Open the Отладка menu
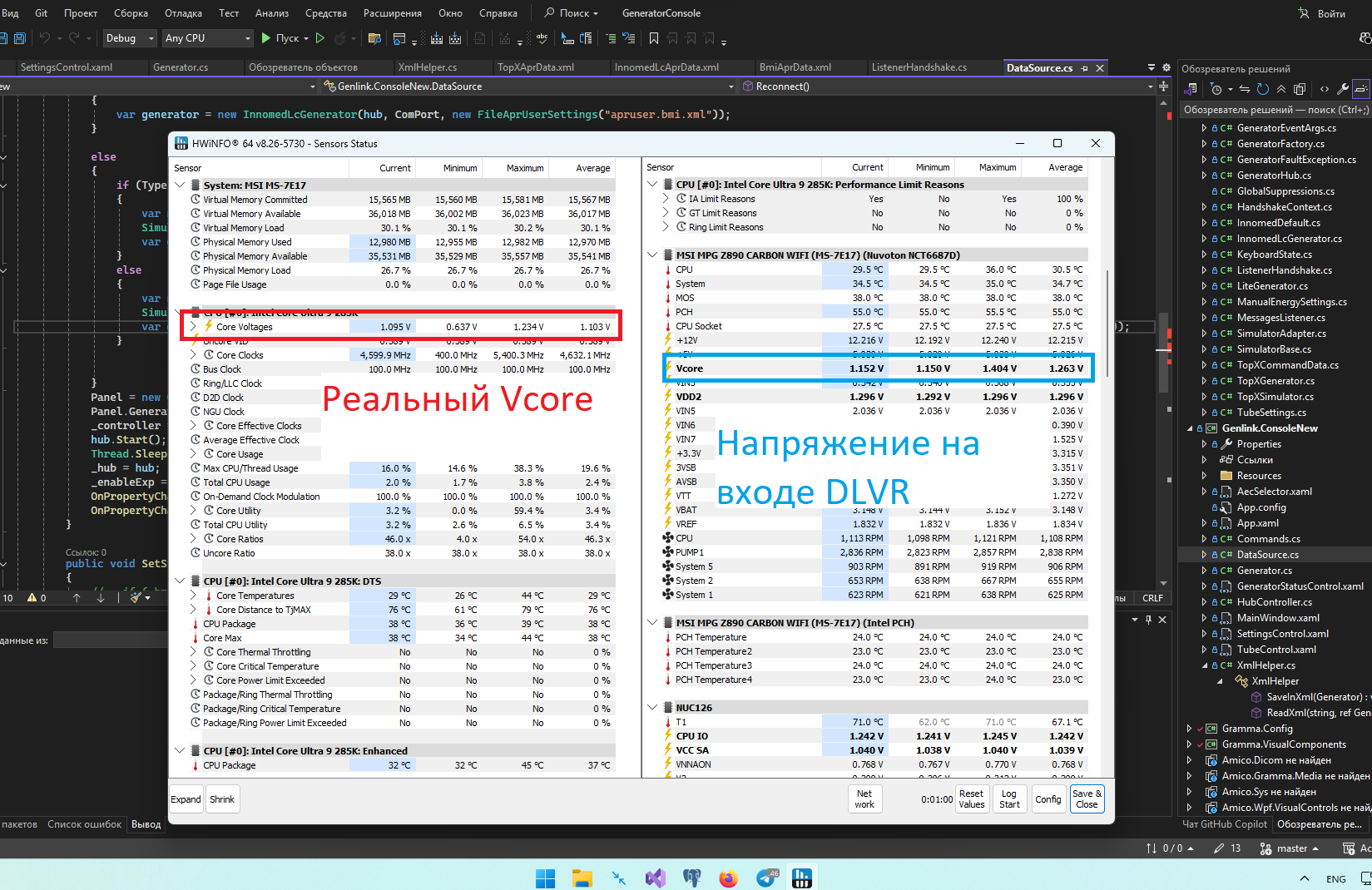 pos(183,13)
